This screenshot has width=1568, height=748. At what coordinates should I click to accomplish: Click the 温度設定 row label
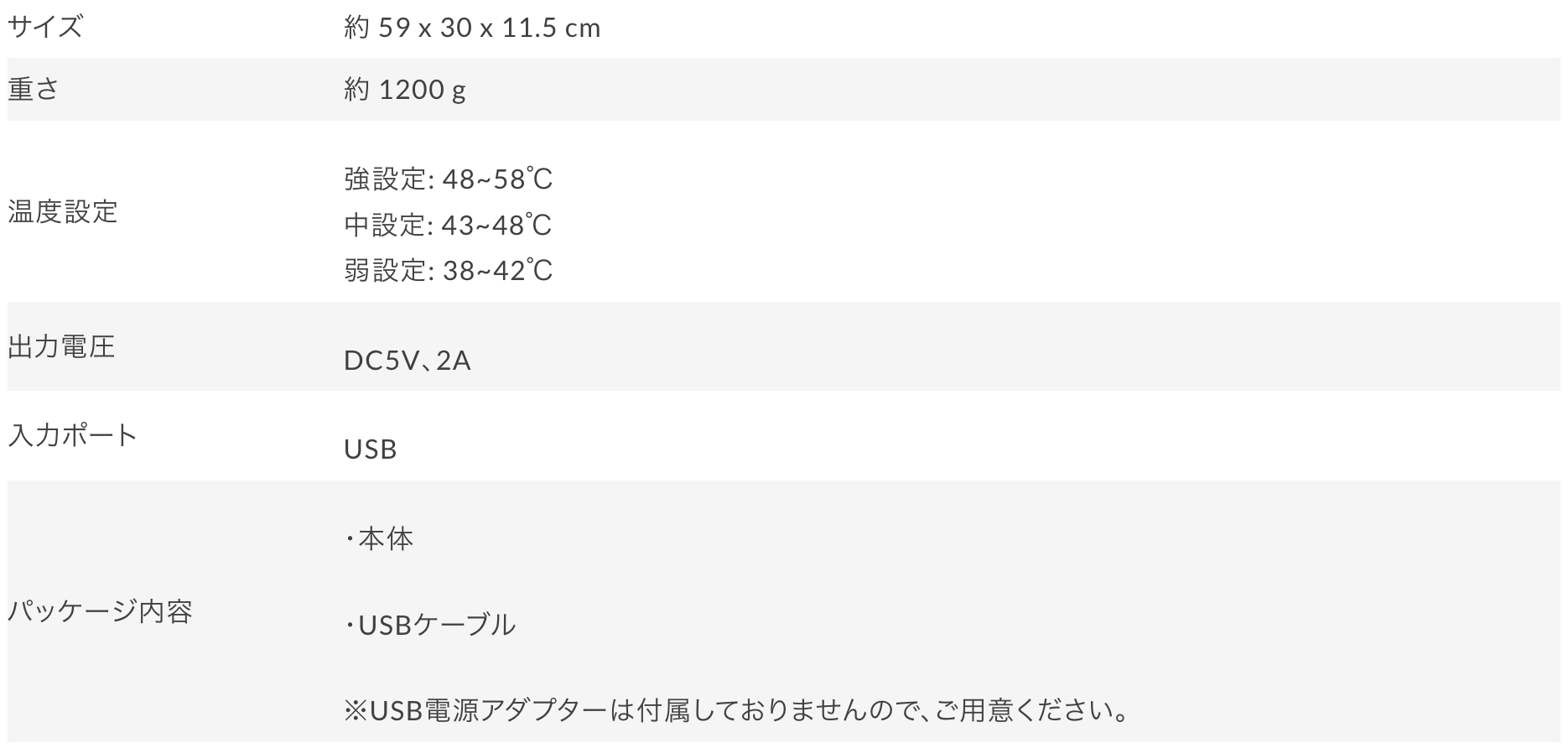click(63, 211)
